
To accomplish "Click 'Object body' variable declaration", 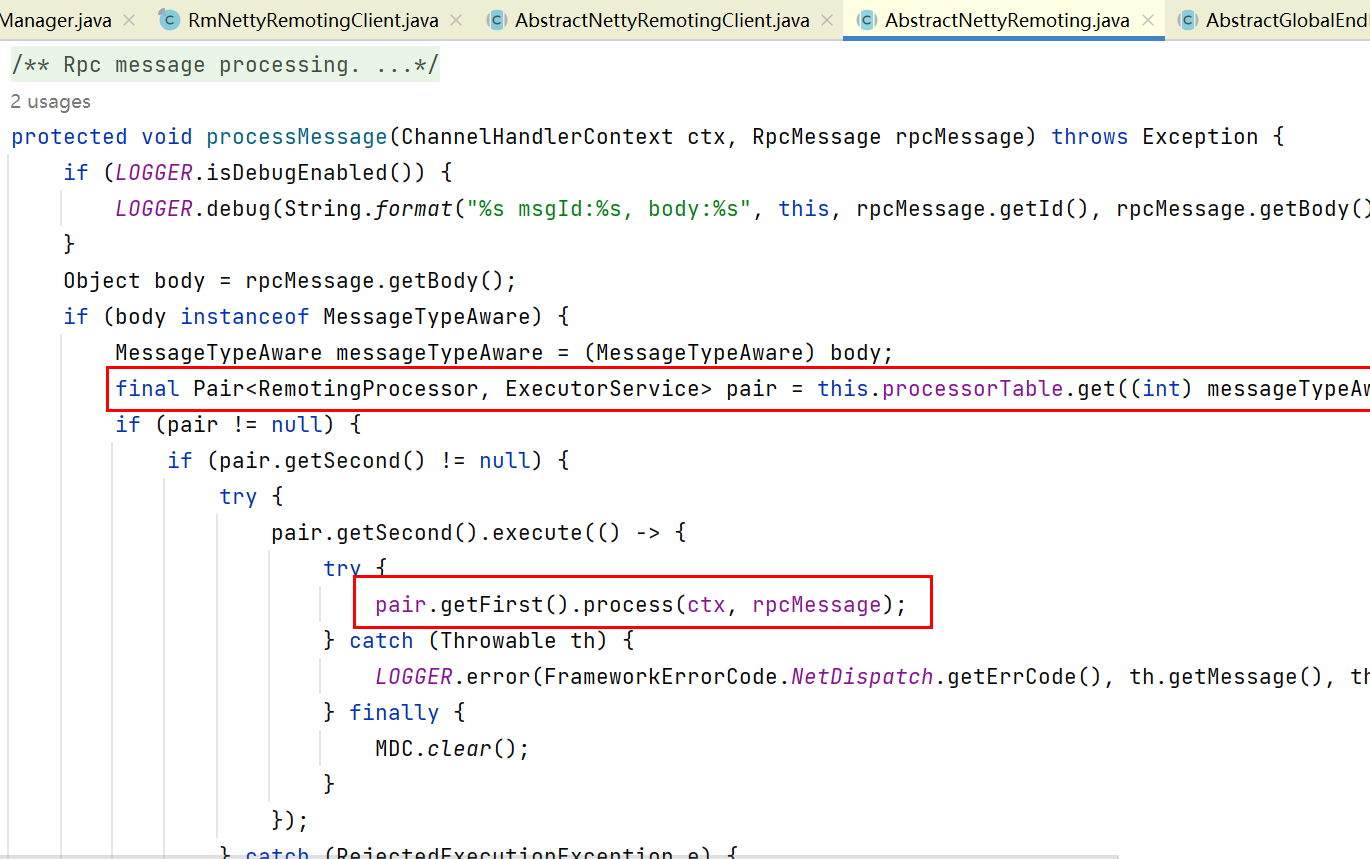I will point(135,281).
